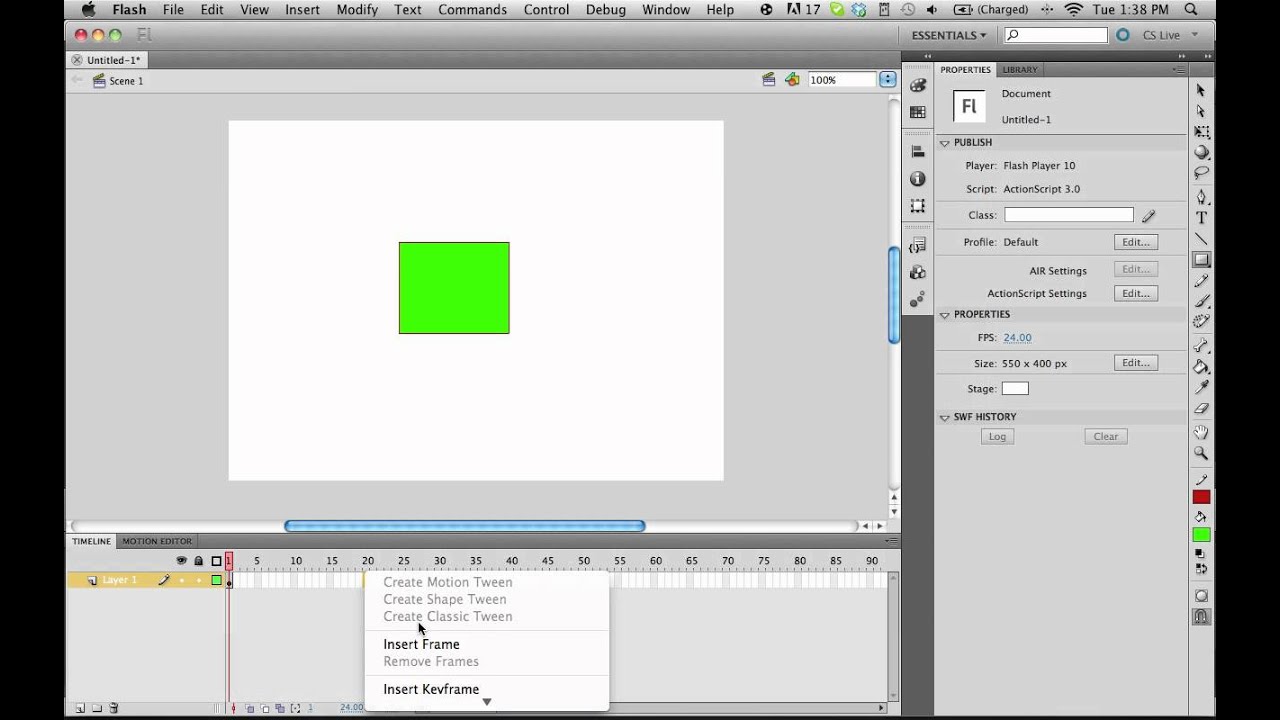Click the New Layer icon
1280x720 pixels.
[x=79, y=708]
